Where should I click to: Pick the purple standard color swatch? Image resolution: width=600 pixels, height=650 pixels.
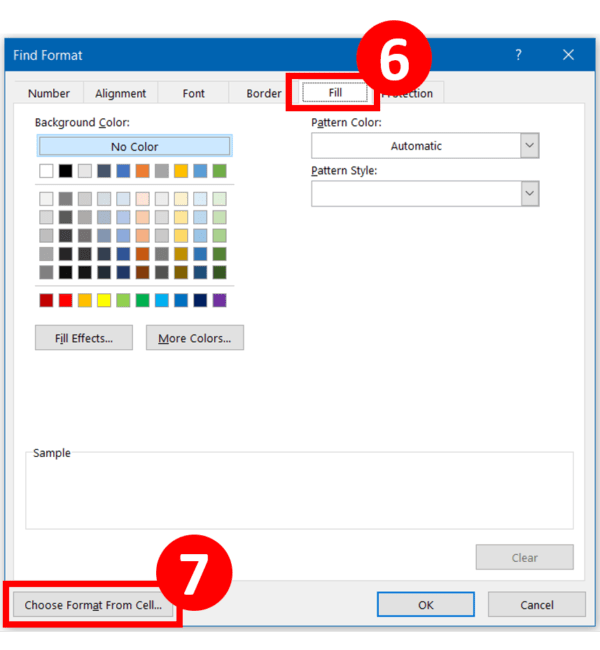pyautogui.click(x=219, y=300)
